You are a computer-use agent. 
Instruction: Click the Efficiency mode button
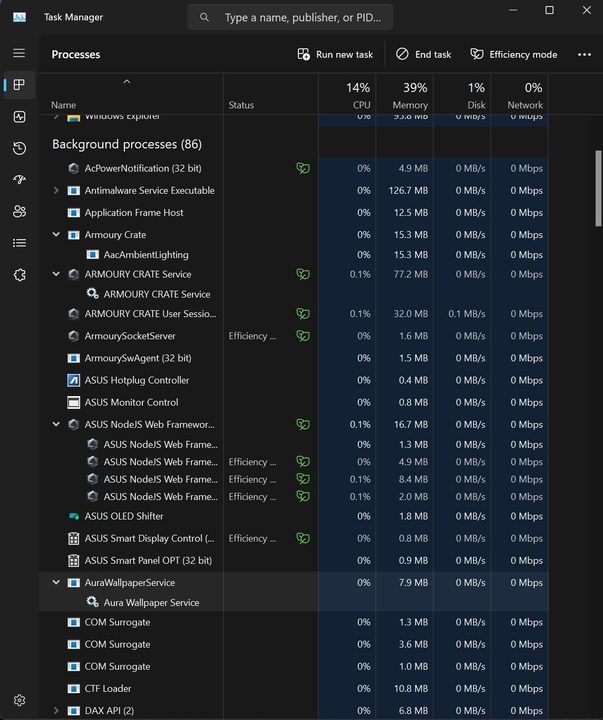(513, 54)
